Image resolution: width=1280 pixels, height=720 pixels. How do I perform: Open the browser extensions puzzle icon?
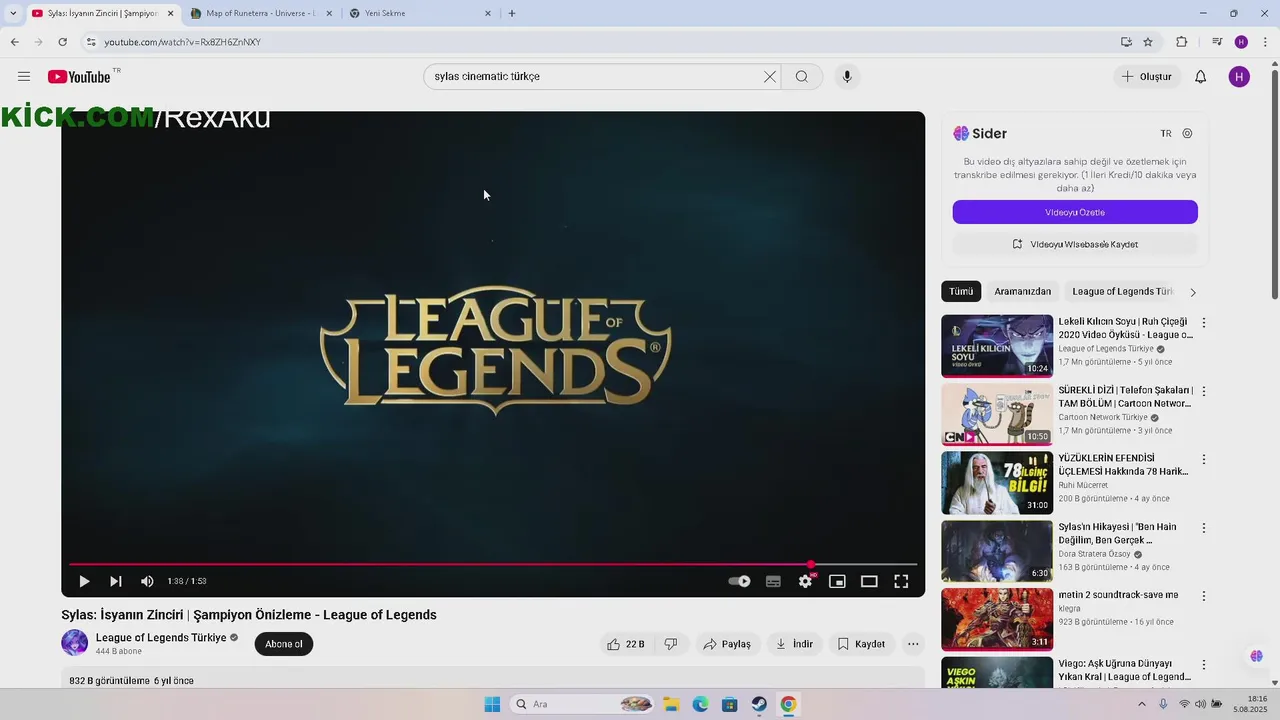(x=1182, y=42)
